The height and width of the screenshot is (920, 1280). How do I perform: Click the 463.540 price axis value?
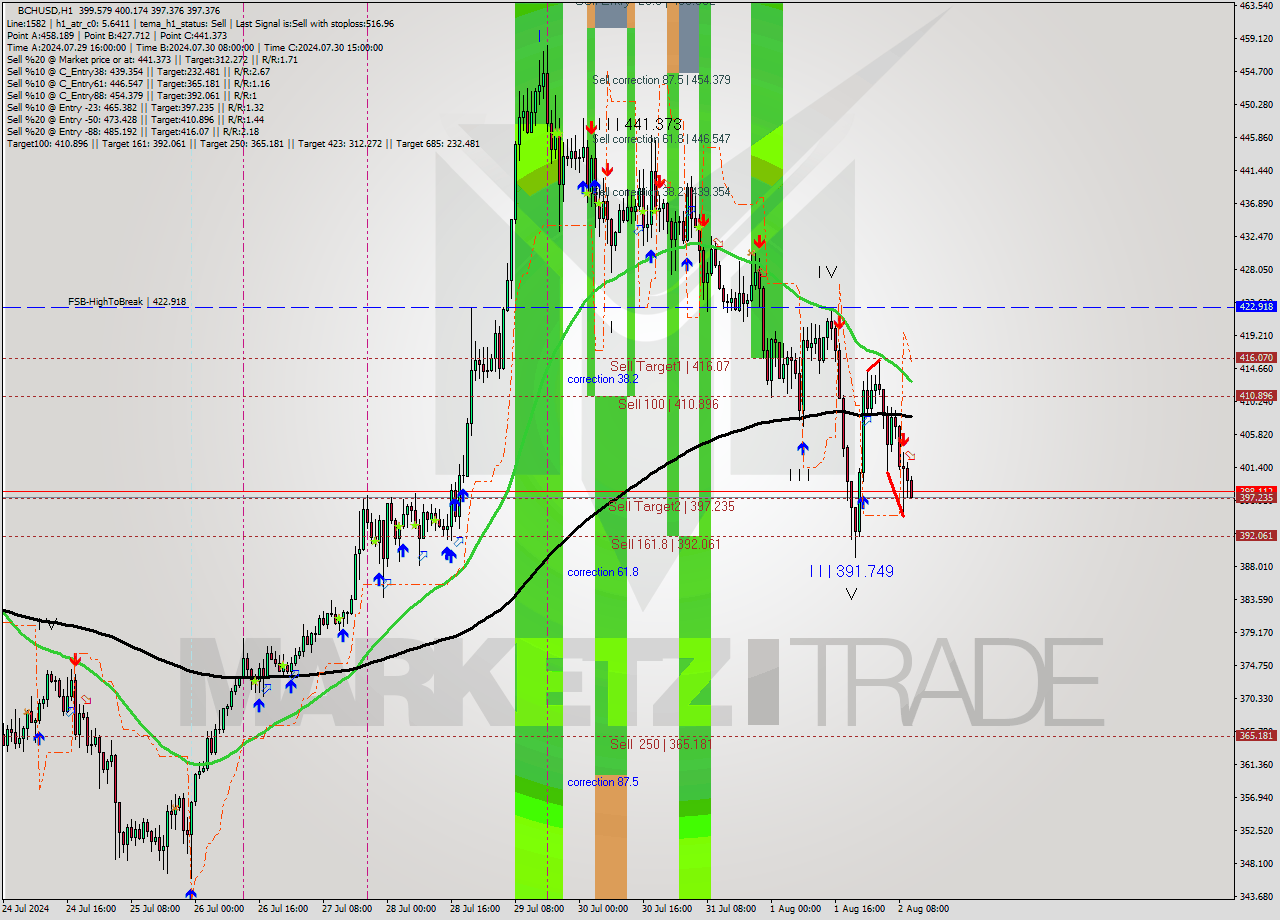tap(1255, 6)
